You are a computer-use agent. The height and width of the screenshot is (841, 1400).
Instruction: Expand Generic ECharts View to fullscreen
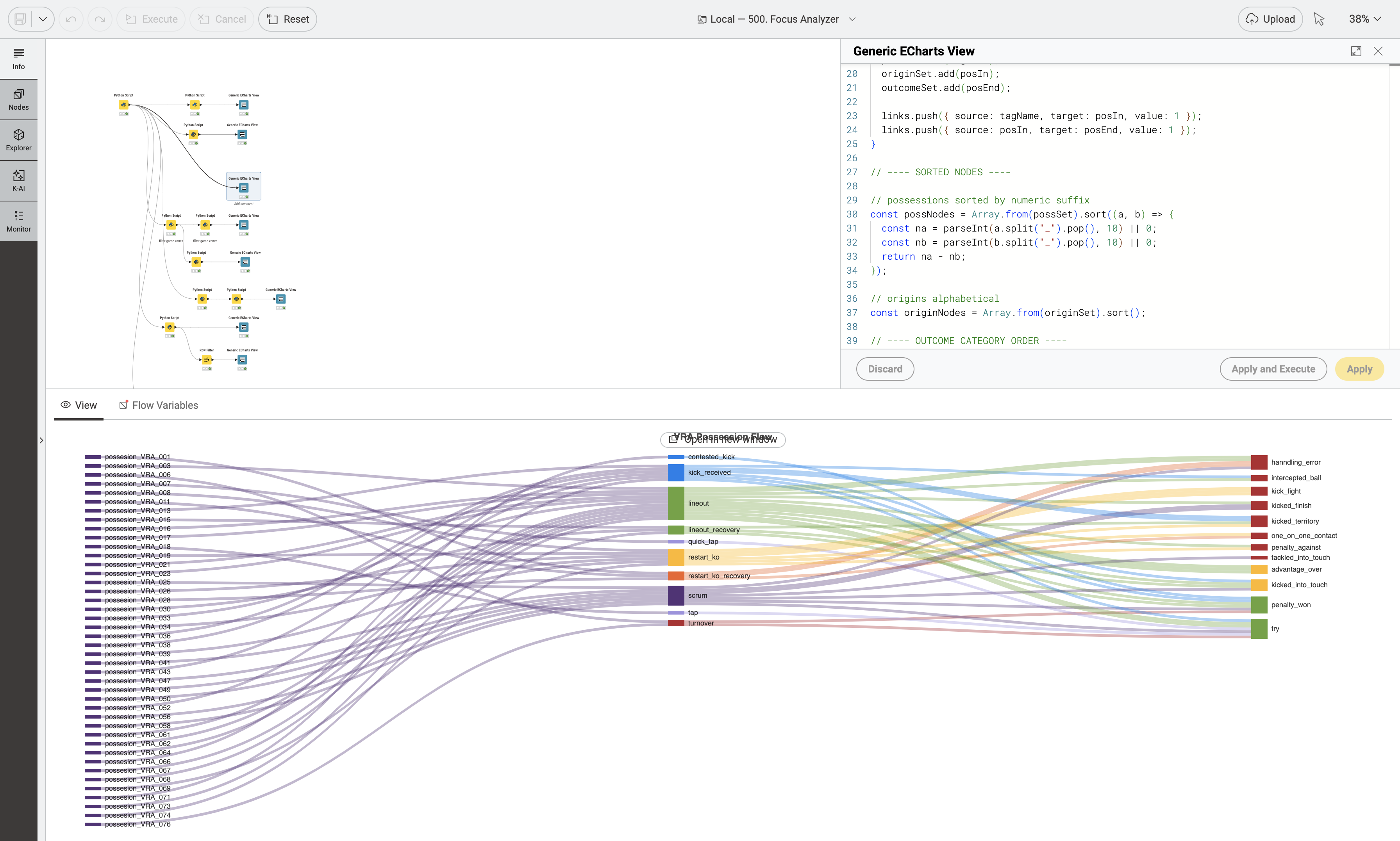(1356, 51)
